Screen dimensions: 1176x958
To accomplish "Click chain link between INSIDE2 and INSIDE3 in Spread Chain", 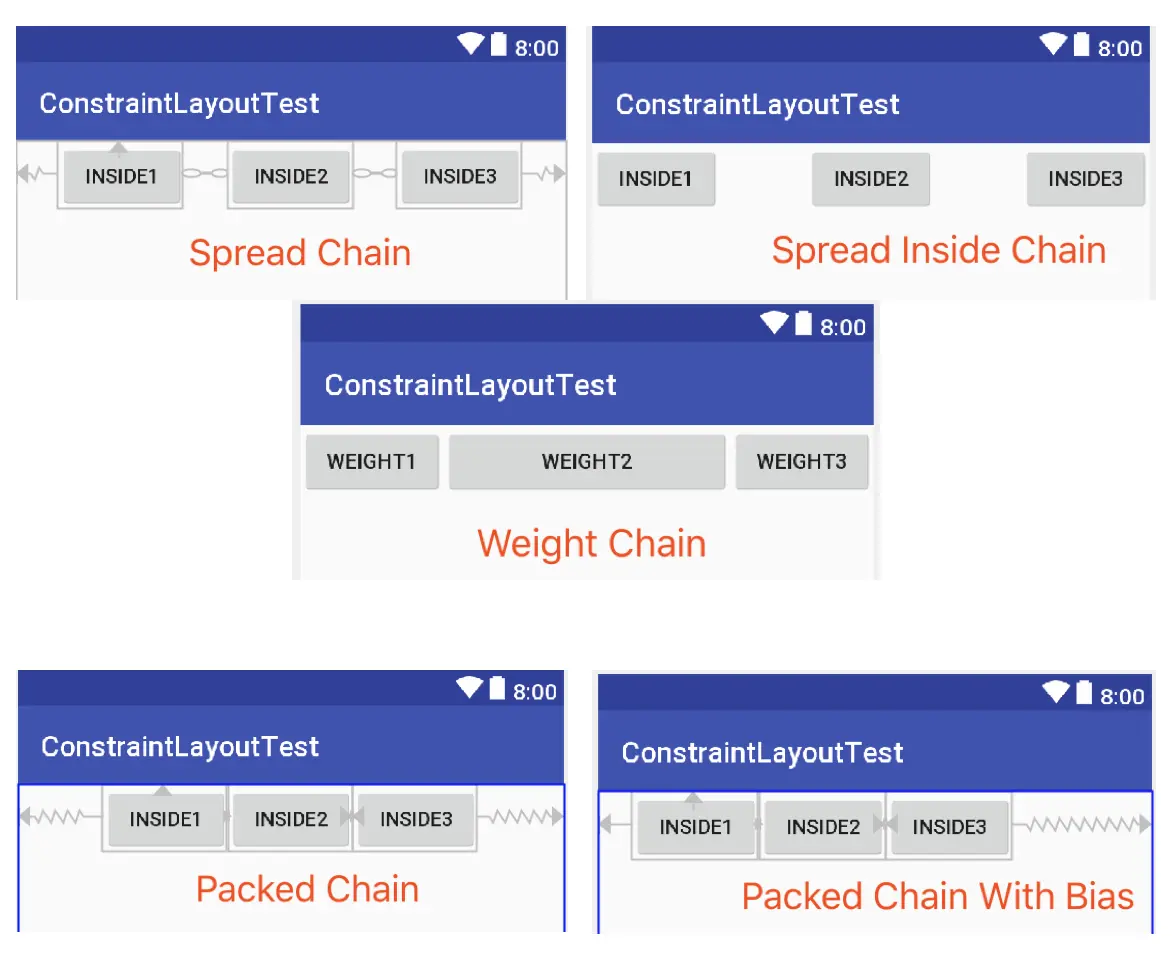I will [374, 174].
